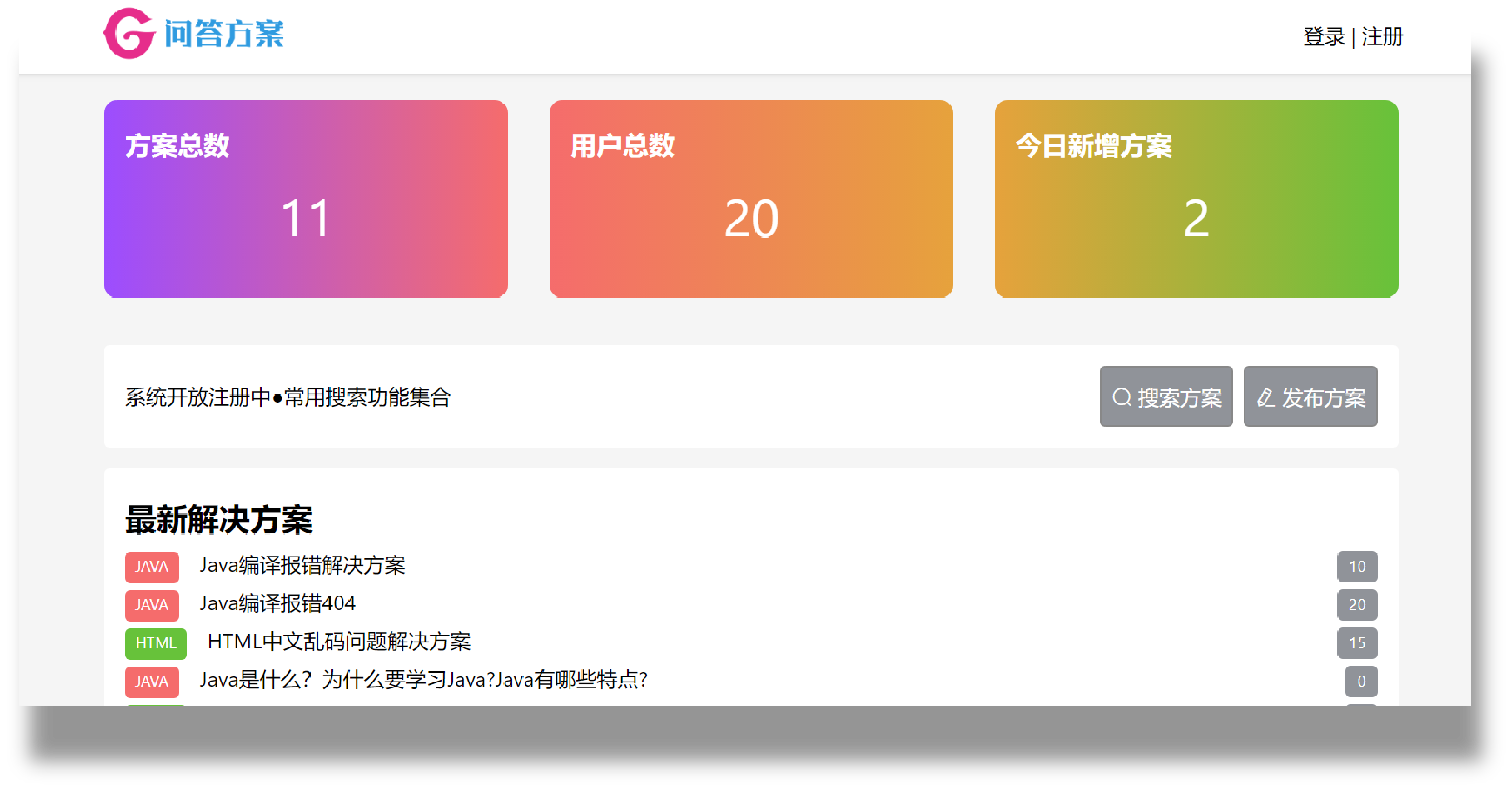The image size is (1512, 791).
Task: Click the count badge showing 15
Action: point(1356,643)
